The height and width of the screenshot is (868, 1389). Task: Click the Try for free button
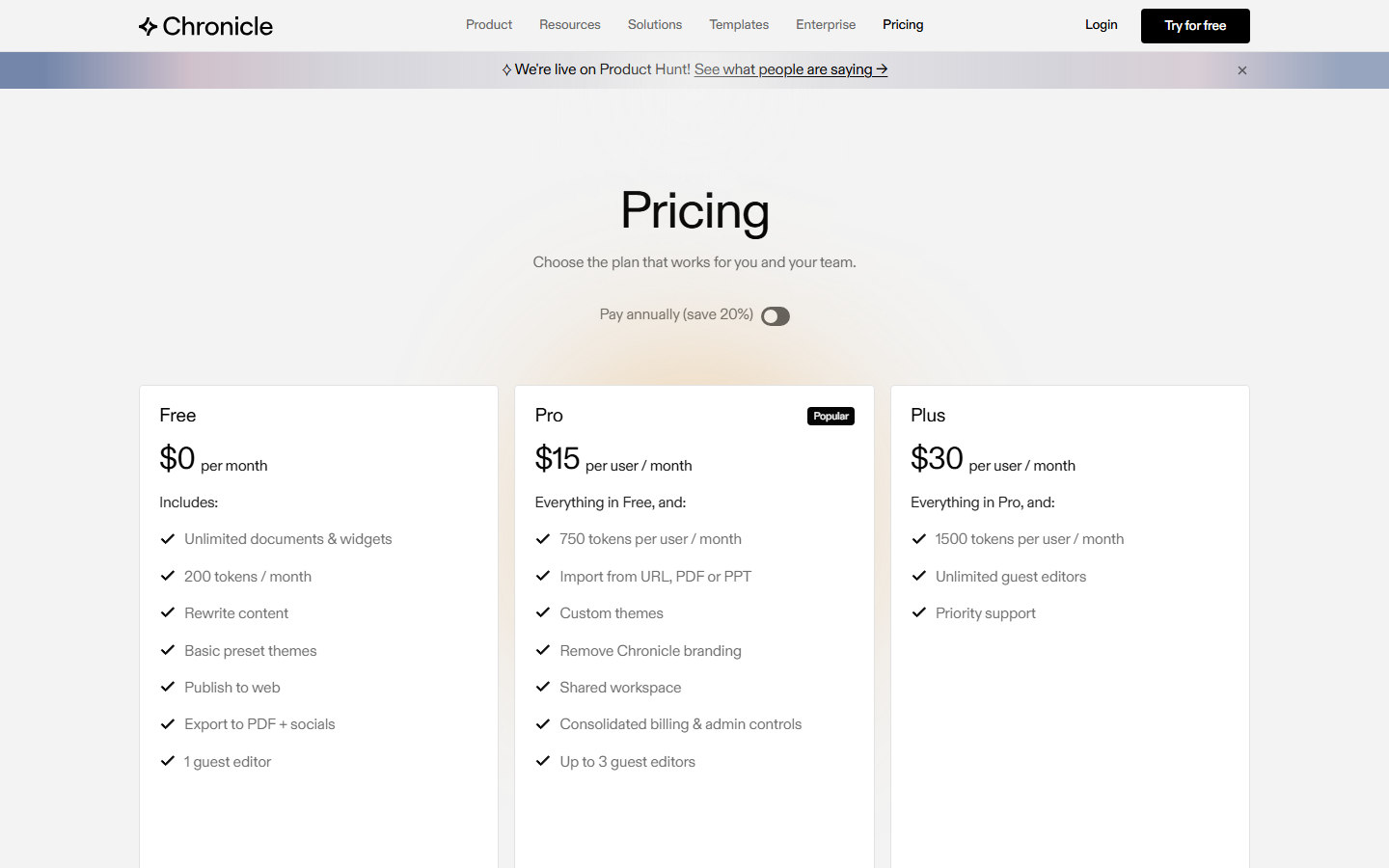(x=1195, y=26)
